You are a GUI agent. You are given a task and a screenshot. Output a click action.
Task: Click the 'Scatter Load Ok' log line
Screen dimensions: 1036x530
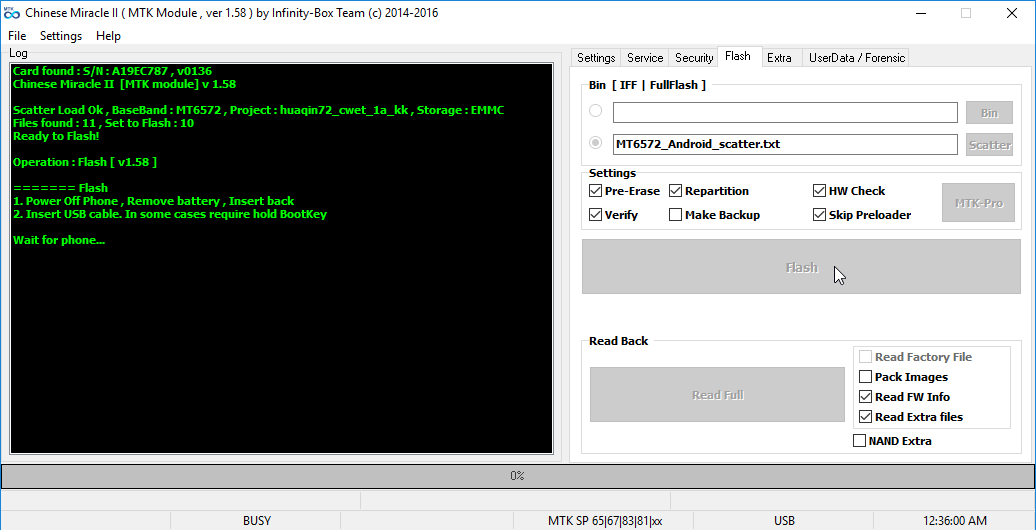(x=258, y=110)
